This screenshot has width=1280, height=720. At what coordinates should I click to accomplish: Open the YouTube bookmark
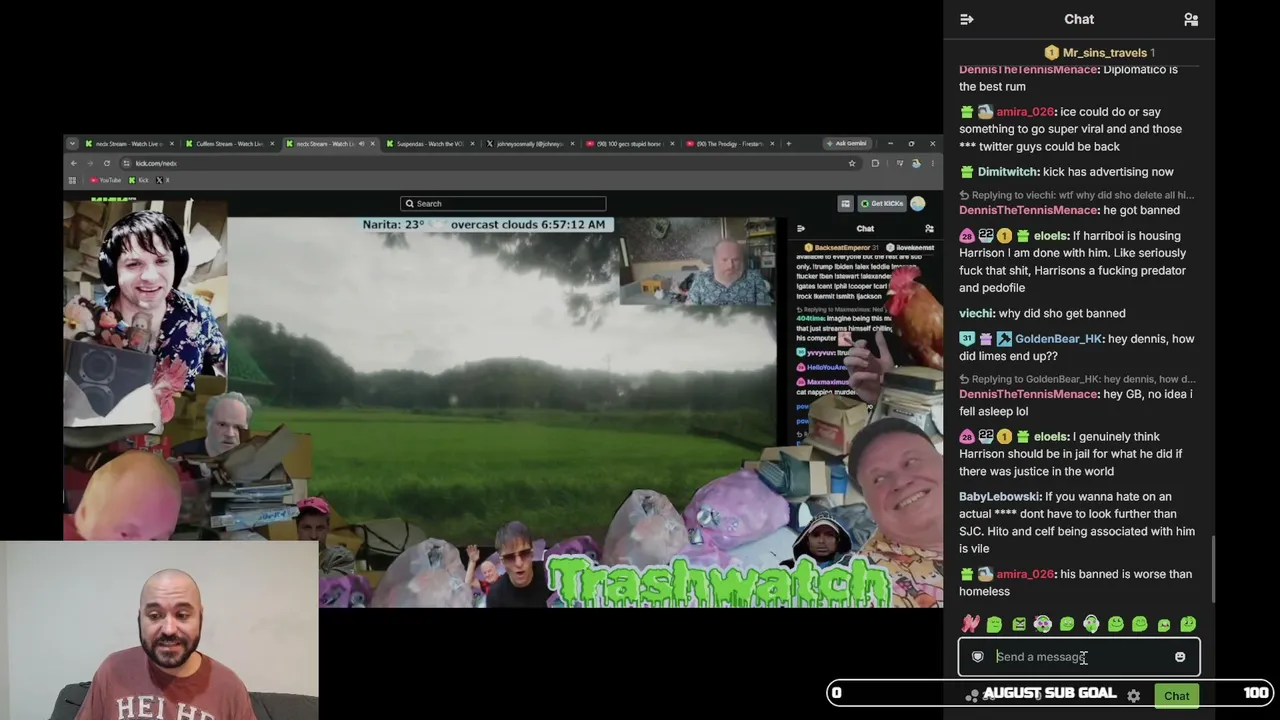(105, 180)
